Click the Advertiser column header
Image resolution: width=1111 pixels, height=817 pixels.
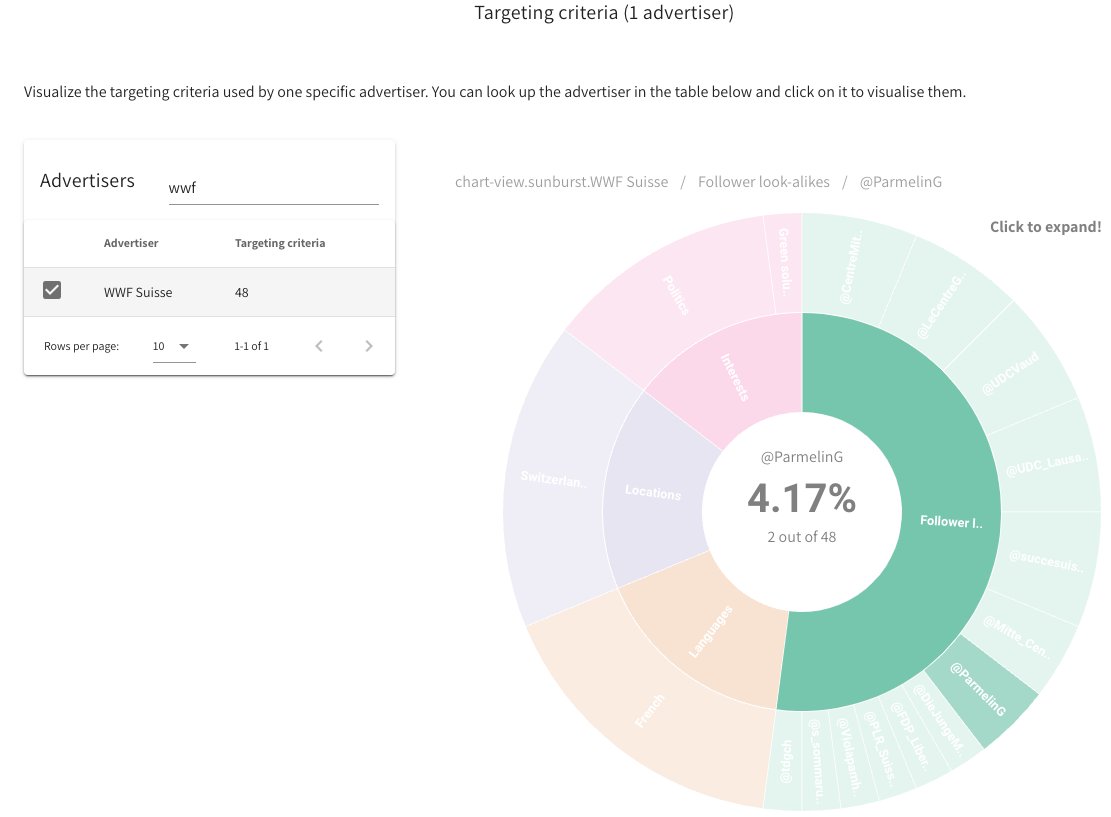click(131, 243)
